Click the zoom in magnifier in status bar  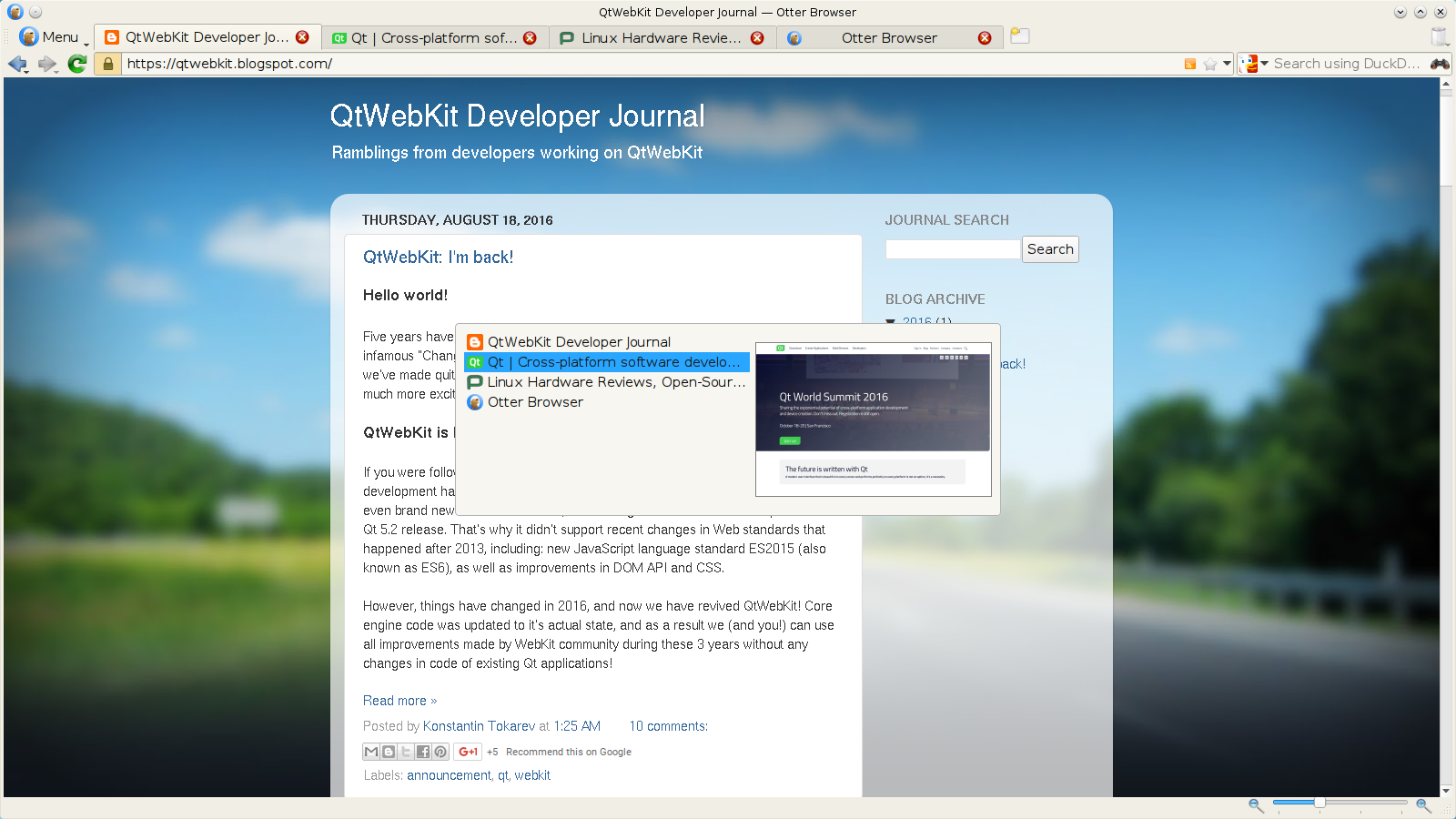pos(1423,805)
